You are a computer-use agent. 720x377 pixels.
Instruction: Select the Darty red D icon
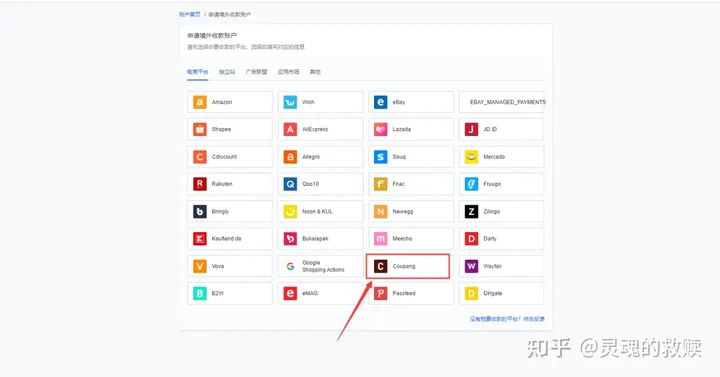[471, 239]
